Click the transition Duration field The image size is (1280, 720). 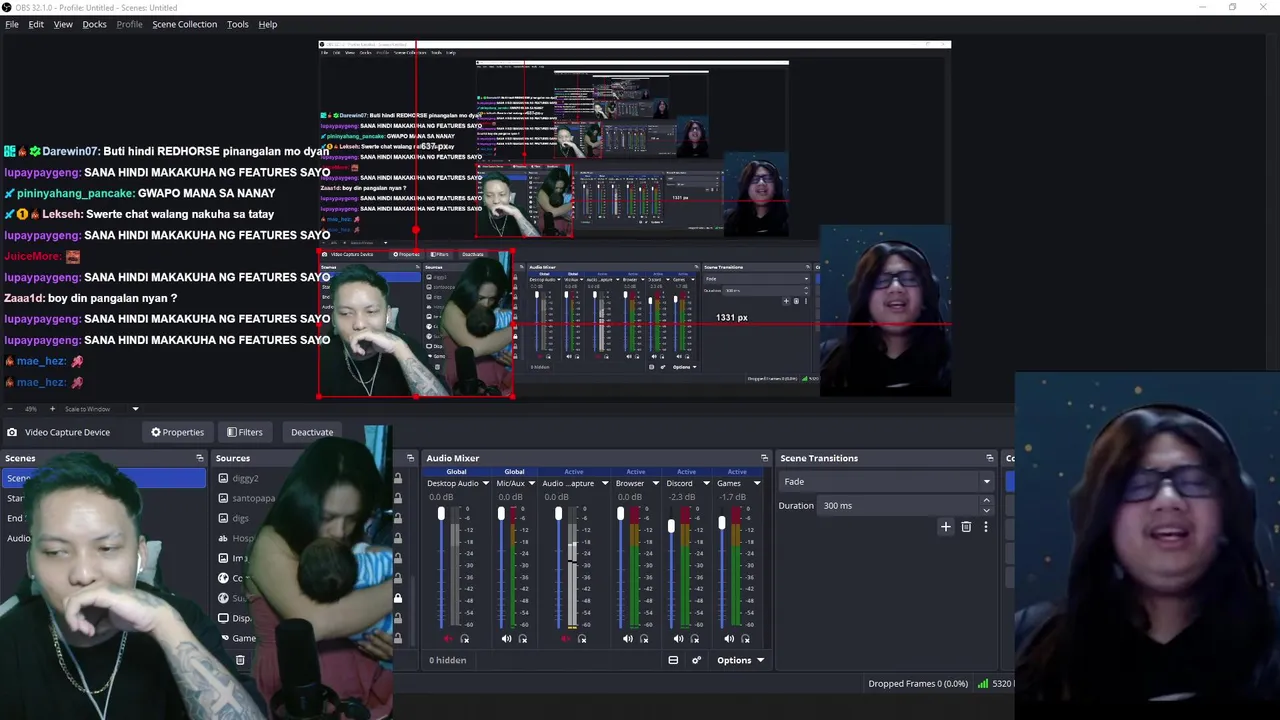click(899, 505)
